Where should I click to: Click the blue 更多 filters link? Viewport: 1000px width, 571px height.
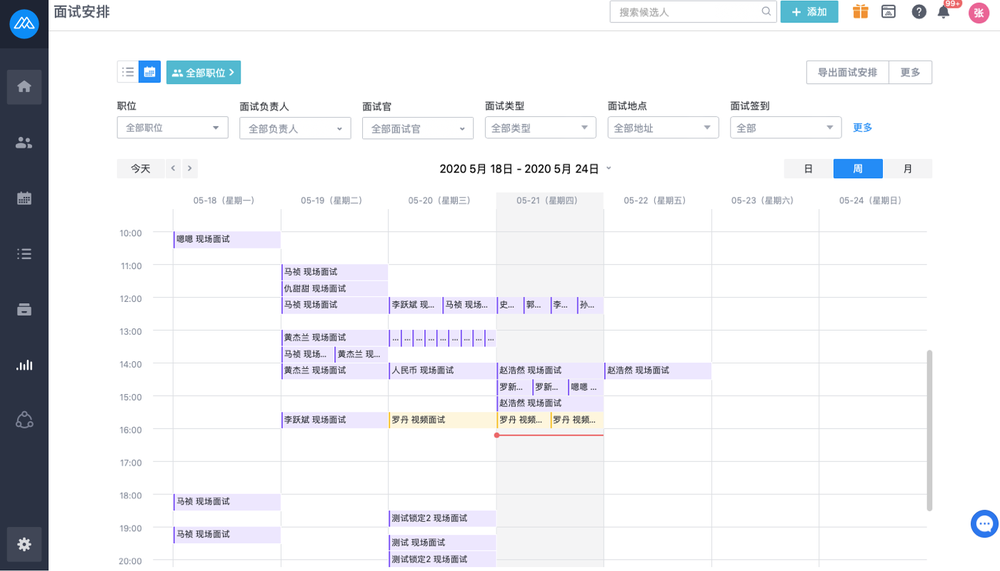click(862, 128)
